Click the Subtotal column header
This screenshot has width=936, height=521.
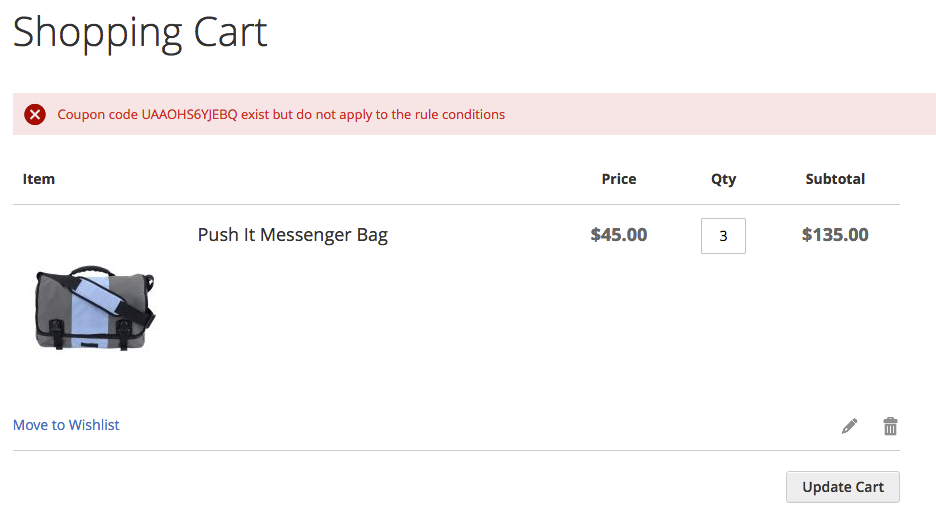(835, 179)
